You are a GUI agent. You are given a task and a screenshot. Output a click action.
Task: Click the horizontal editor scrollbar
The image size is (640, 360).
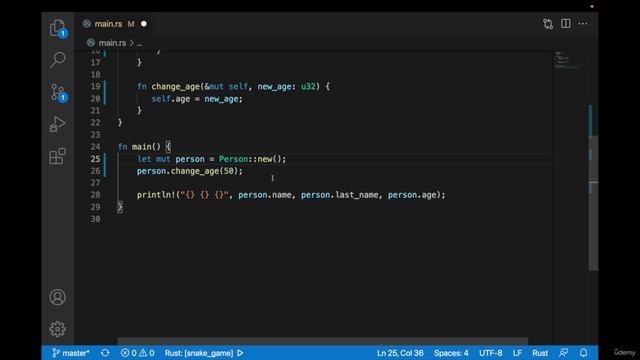pyautogui.click(x=322, y=341)
